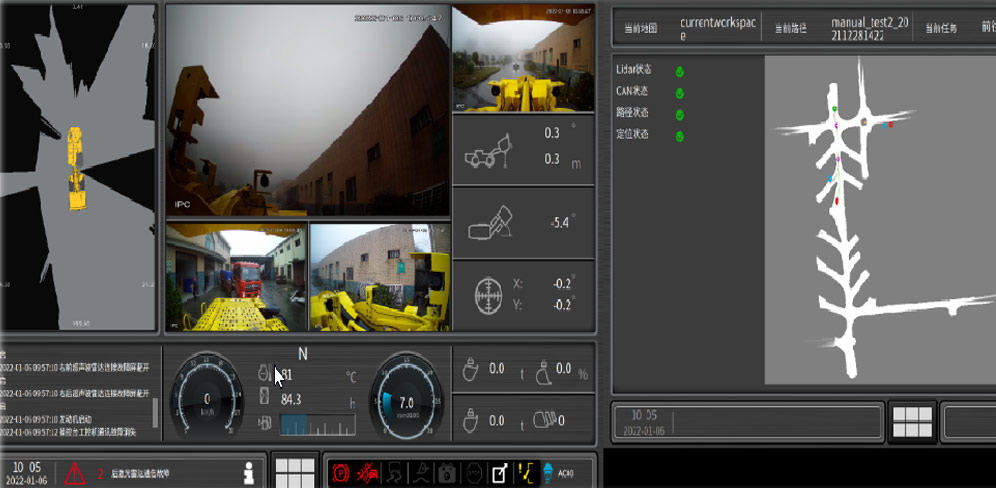Click the loader boom height icon
The image size is (996, 488).
488,153
